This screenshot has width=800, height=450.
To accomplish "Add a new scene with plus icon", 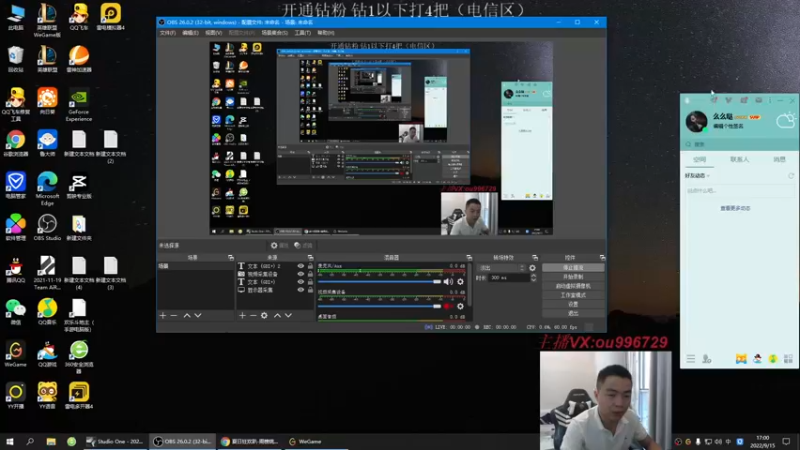I will 163,316.
